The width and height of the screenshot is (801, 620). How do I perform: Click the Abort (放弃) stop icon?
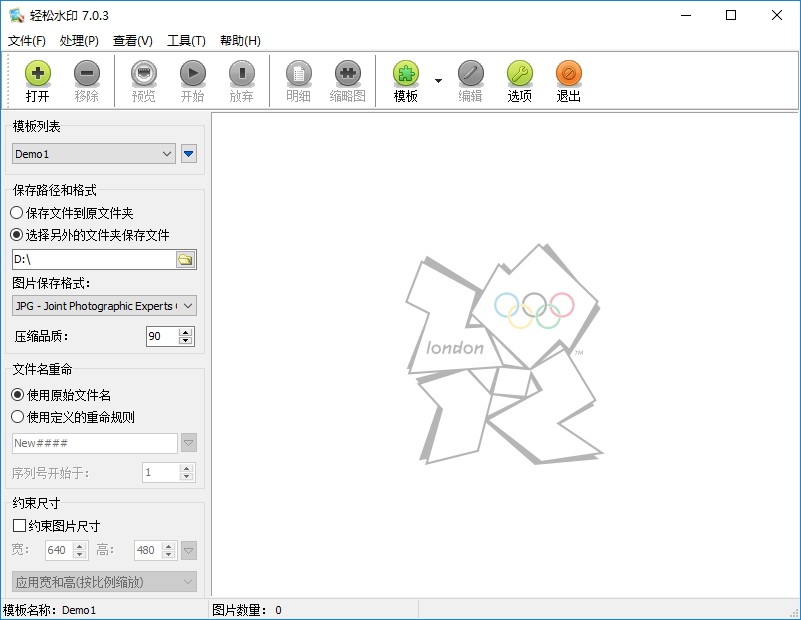tap(242, 74)
